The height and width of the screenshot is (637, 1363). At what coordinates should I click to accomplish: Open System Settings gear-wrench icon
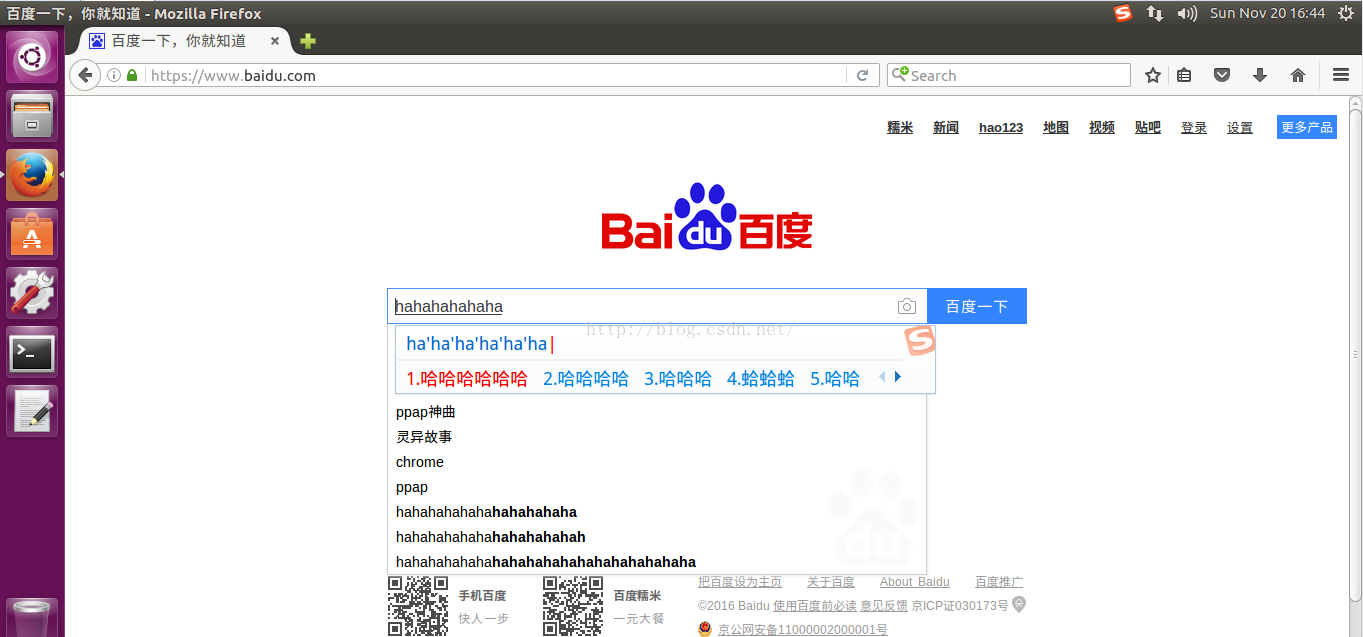click(33, 293)
